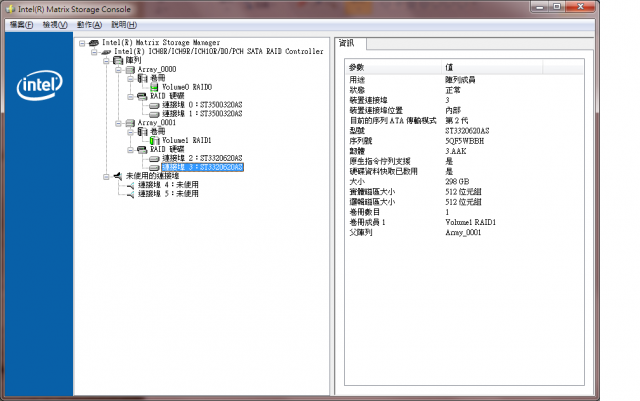Click the serial number value 5QF5WBBH

[464, 141]
